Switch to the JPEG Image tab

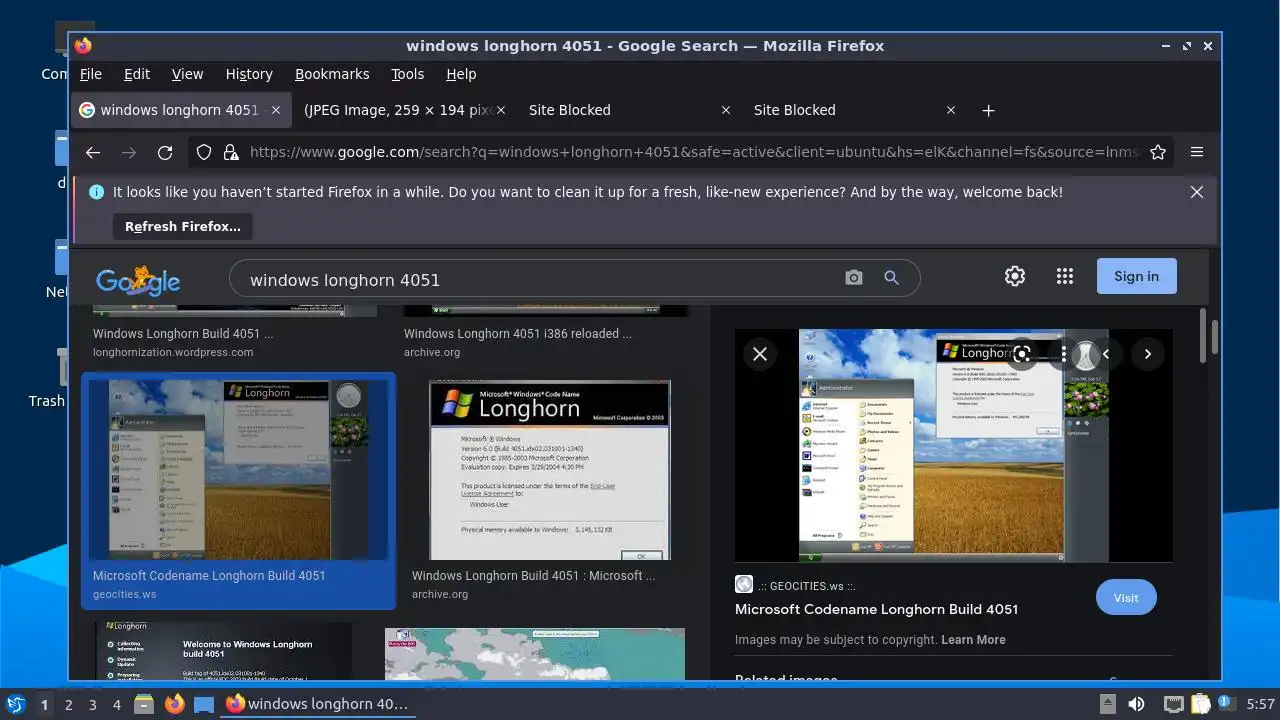pos(397,110)
